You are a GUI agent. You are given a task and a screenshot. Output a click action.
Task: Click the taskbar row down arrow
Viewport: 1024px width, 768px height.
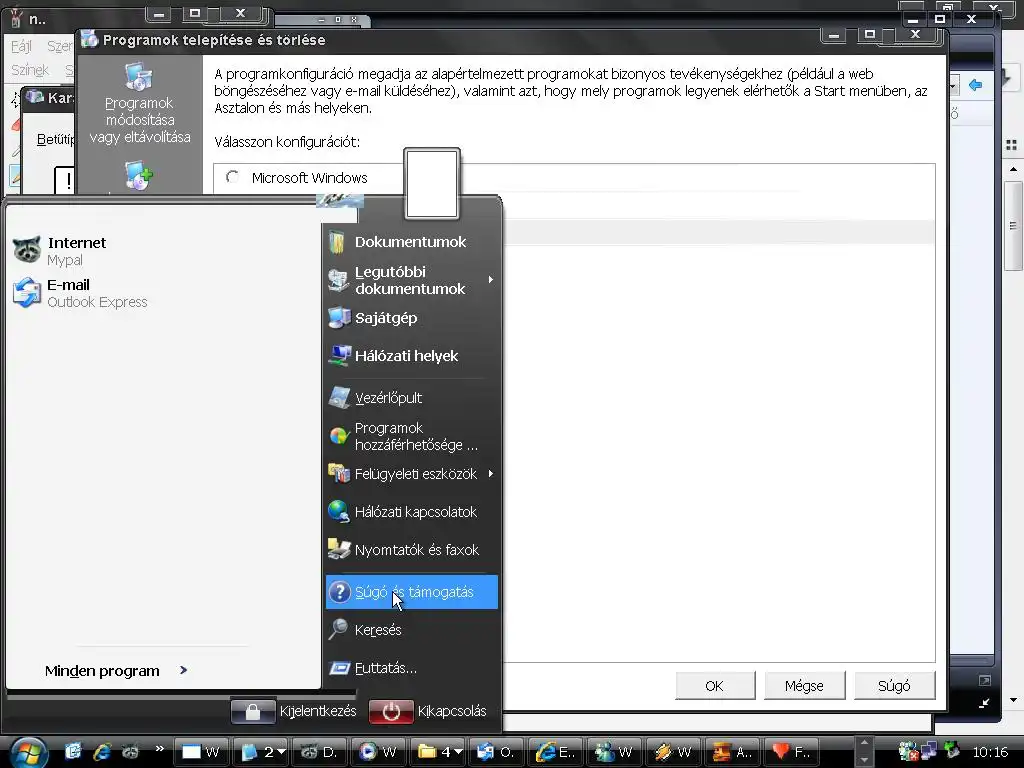(x=864, y=760)
